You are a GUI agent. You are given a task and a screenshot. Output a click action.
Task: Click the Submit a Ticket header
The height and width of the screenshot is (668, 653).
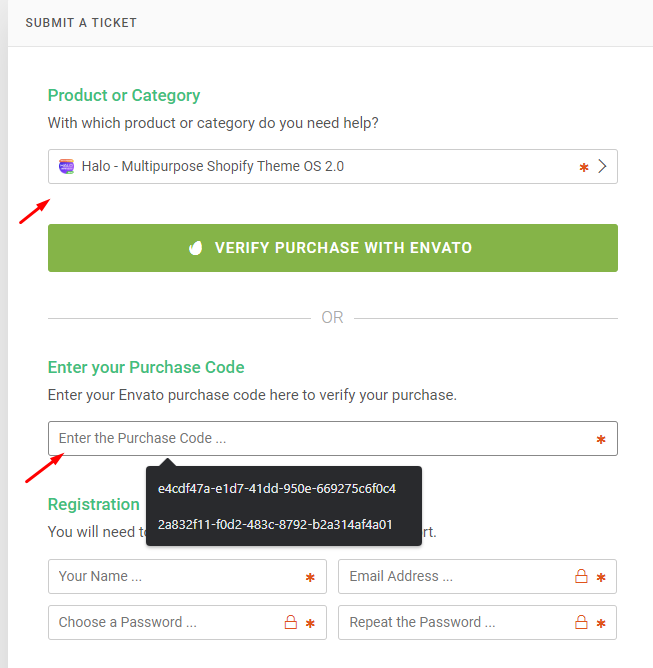(81, 23)
